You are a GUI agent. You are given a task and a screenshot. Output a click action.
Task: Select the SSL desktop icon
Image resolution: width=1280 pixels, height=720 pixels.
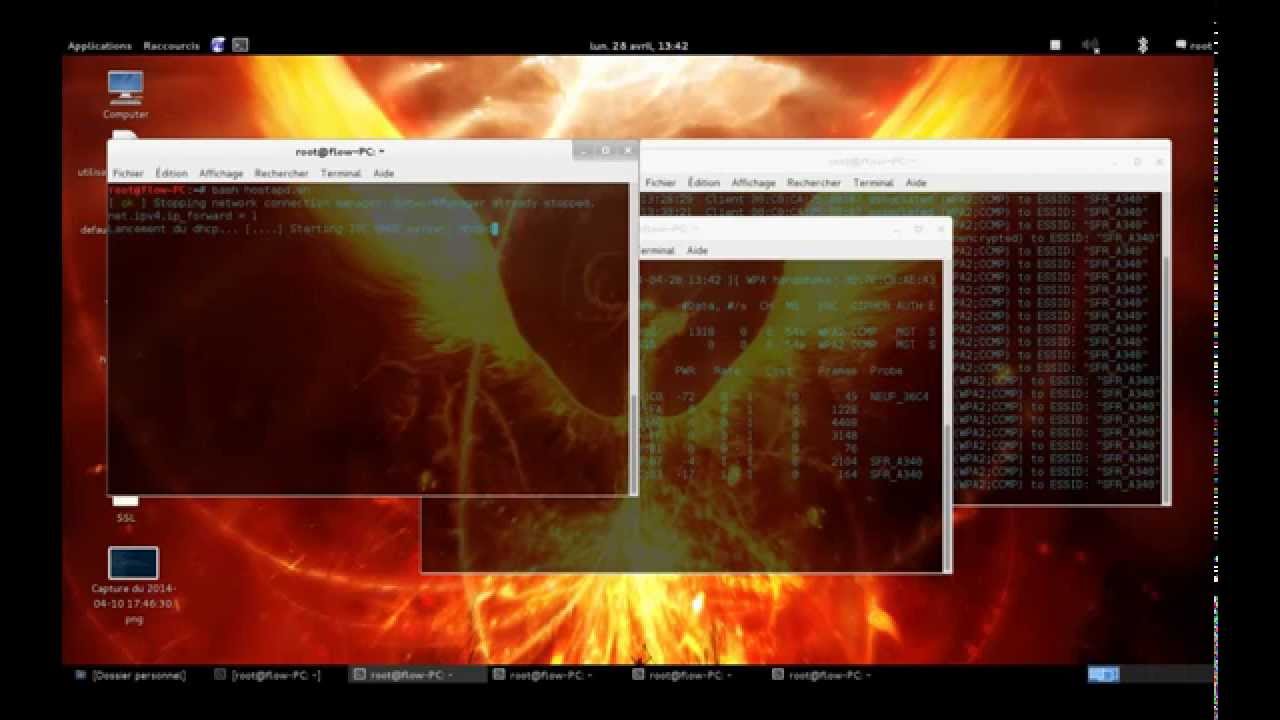(125, 510)
